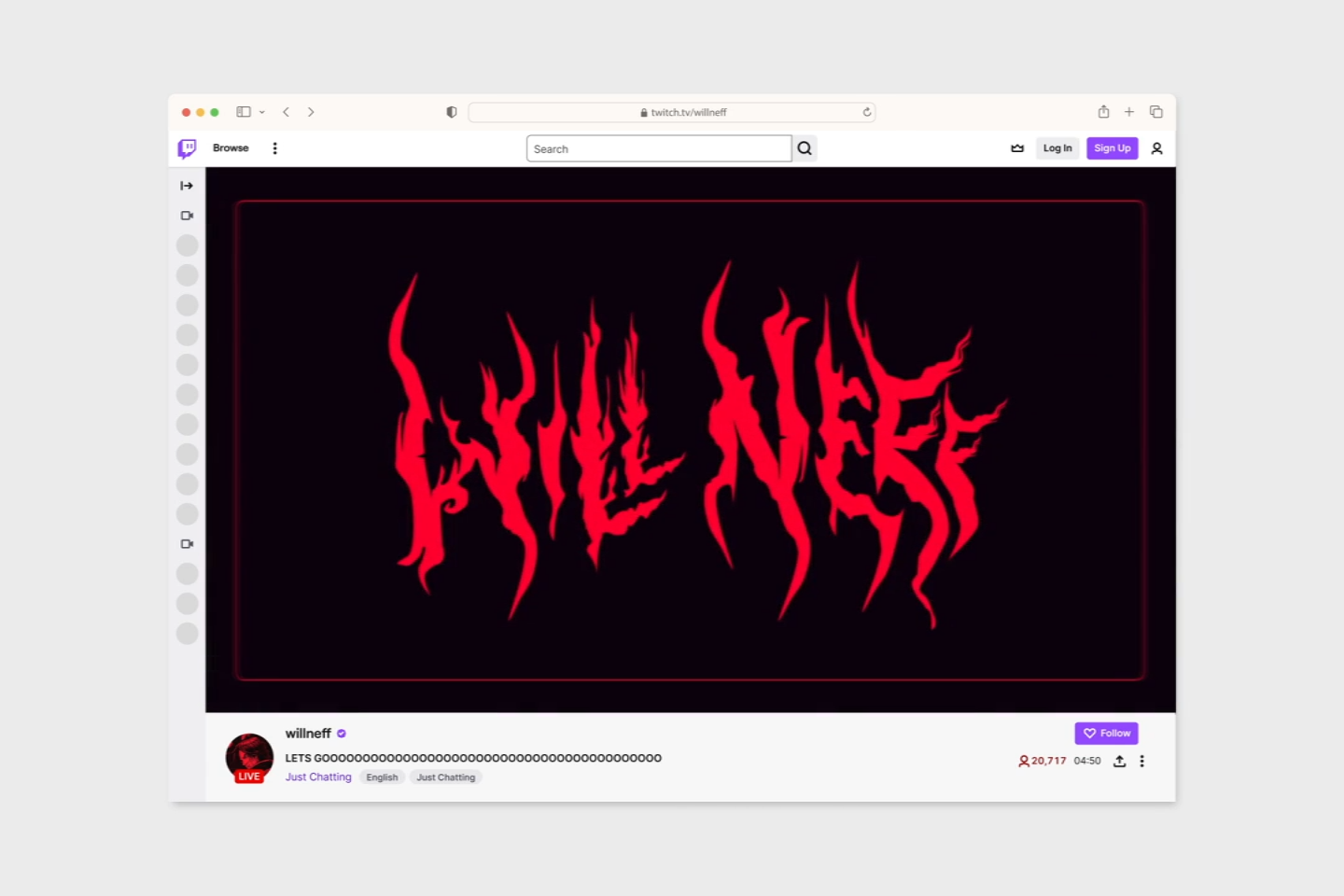This screenshot has height=896, width=1344.
Task: Open the Just Chatting category link
Action: point(318,777)
